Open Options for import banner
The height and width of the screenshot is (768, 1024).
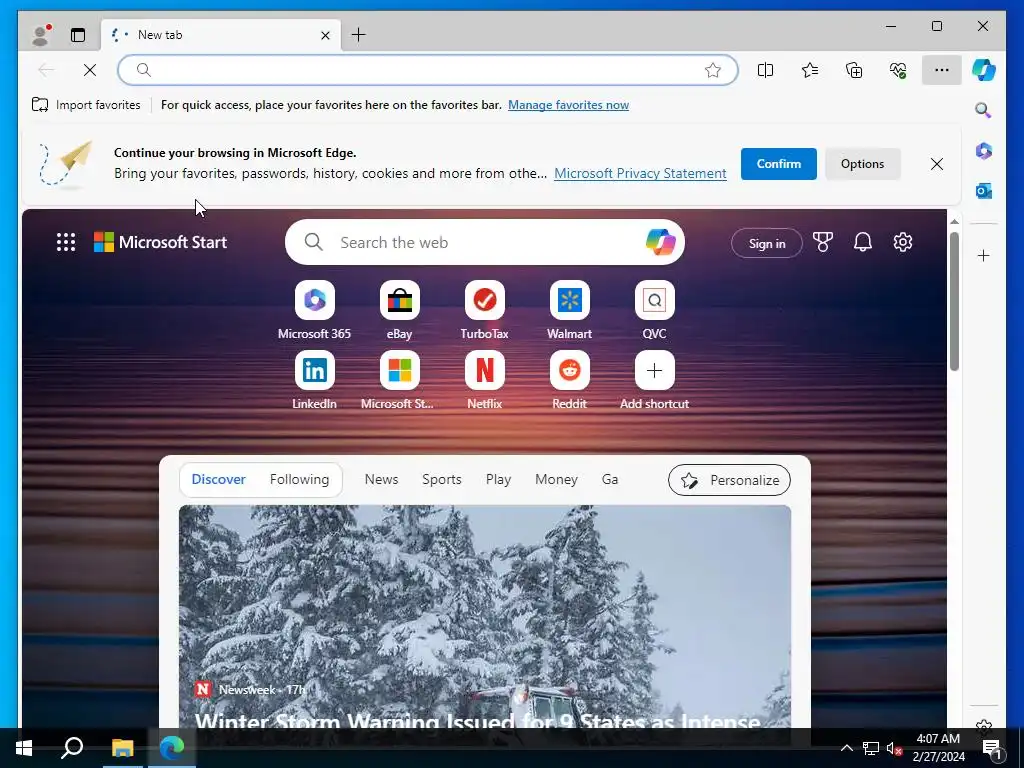point(862,164)
